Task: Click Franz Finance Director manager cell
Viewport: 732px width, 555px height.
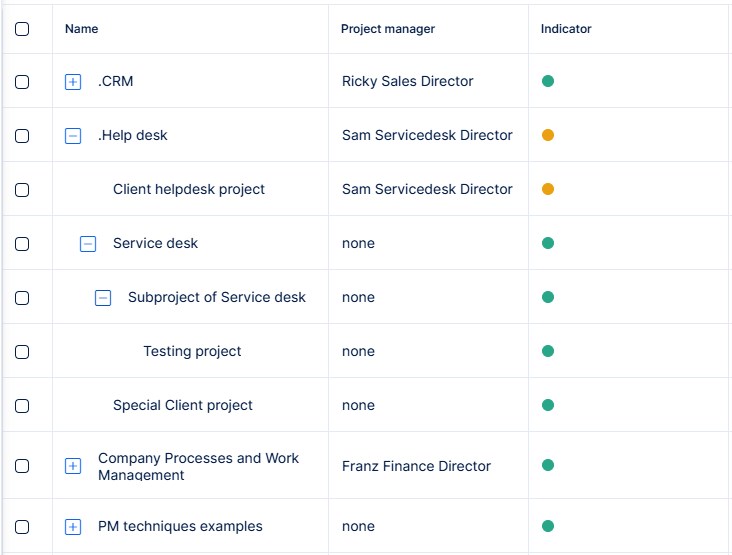Action: [x=416, y=466]
